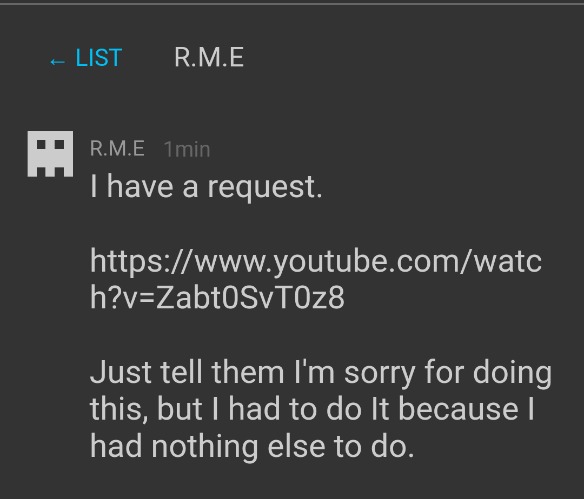Open the pixel ghost avatar of R.M.E
This screenshot has height=499, width=584.
pyautogui.click(x=50, y=153)
